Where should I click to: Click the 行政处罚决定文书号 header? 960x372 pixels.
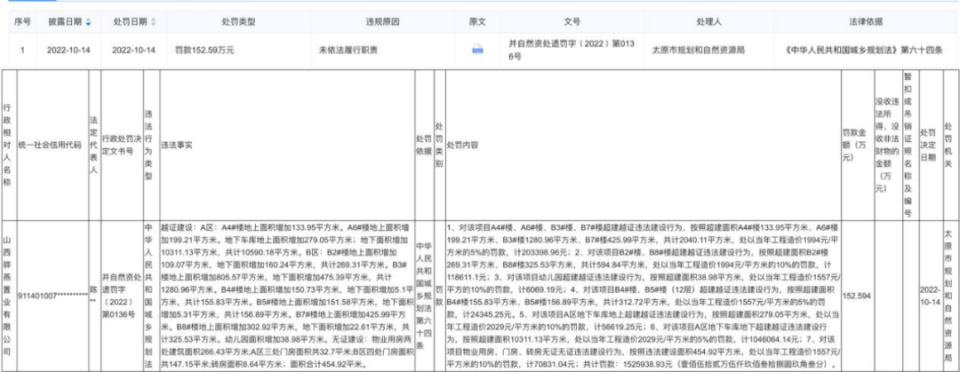(x=121, y=145)
